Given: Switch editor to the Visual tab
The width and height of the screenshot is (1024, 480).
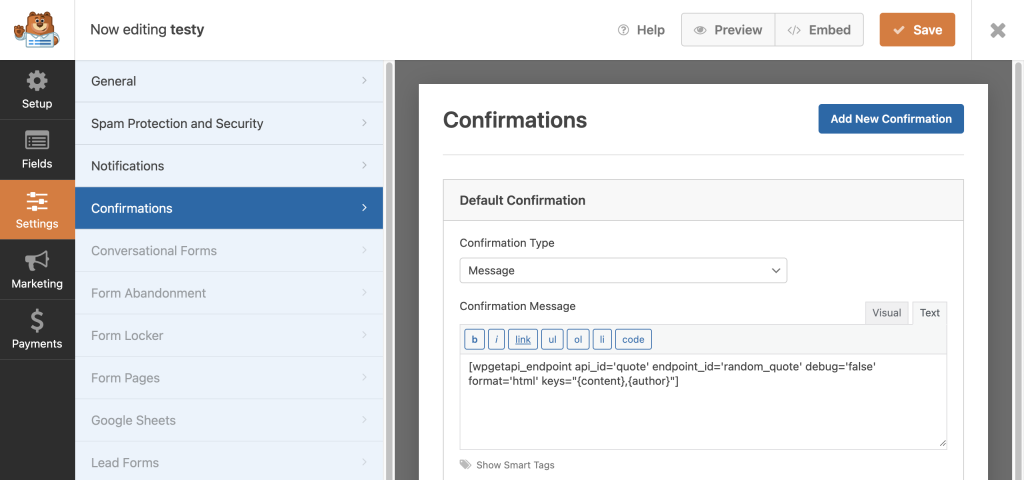Looking at the screenshot, I should [886, 313].
